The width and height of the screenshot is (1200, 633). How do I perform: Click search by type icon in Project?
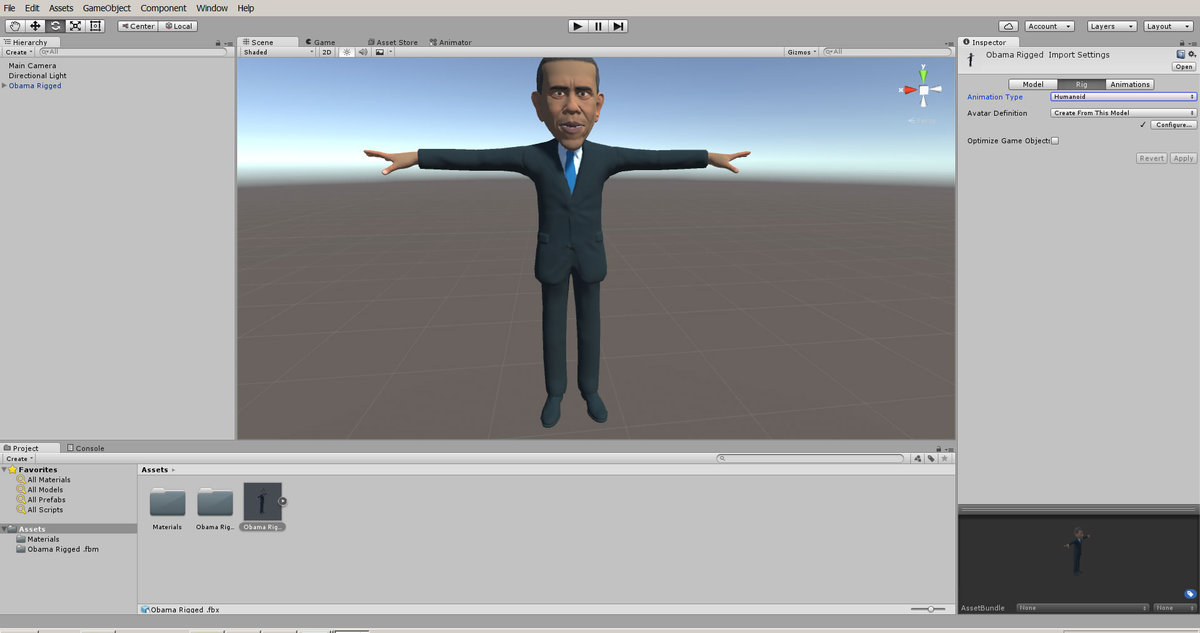918,458
